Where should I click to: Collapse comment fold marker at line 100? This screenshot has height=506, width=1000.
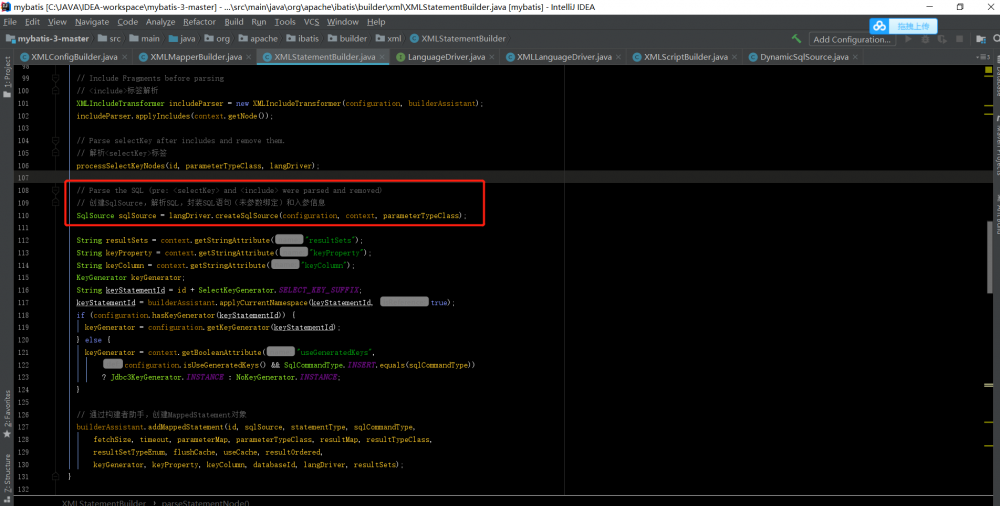pos(55,91)
